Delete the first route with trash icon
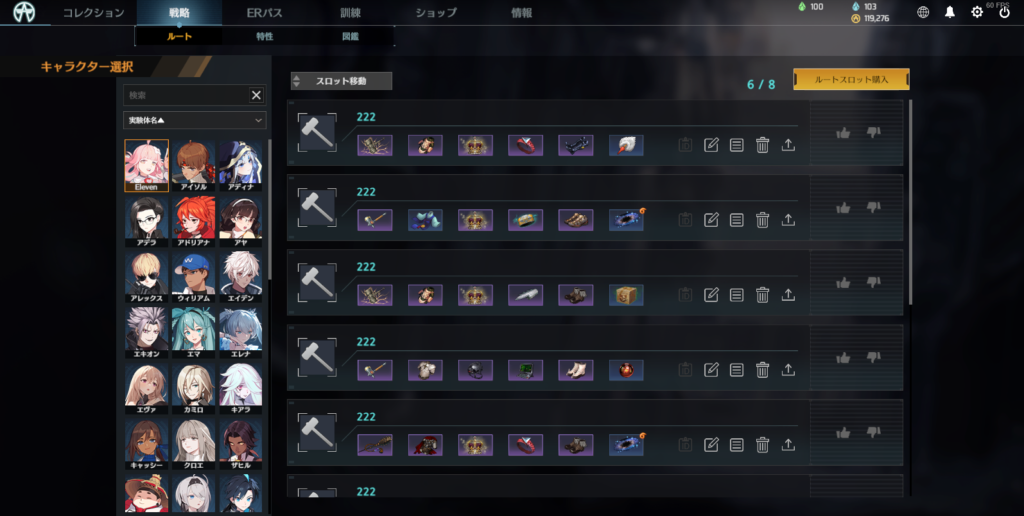The image size is (1024, 516). [762, 145]
